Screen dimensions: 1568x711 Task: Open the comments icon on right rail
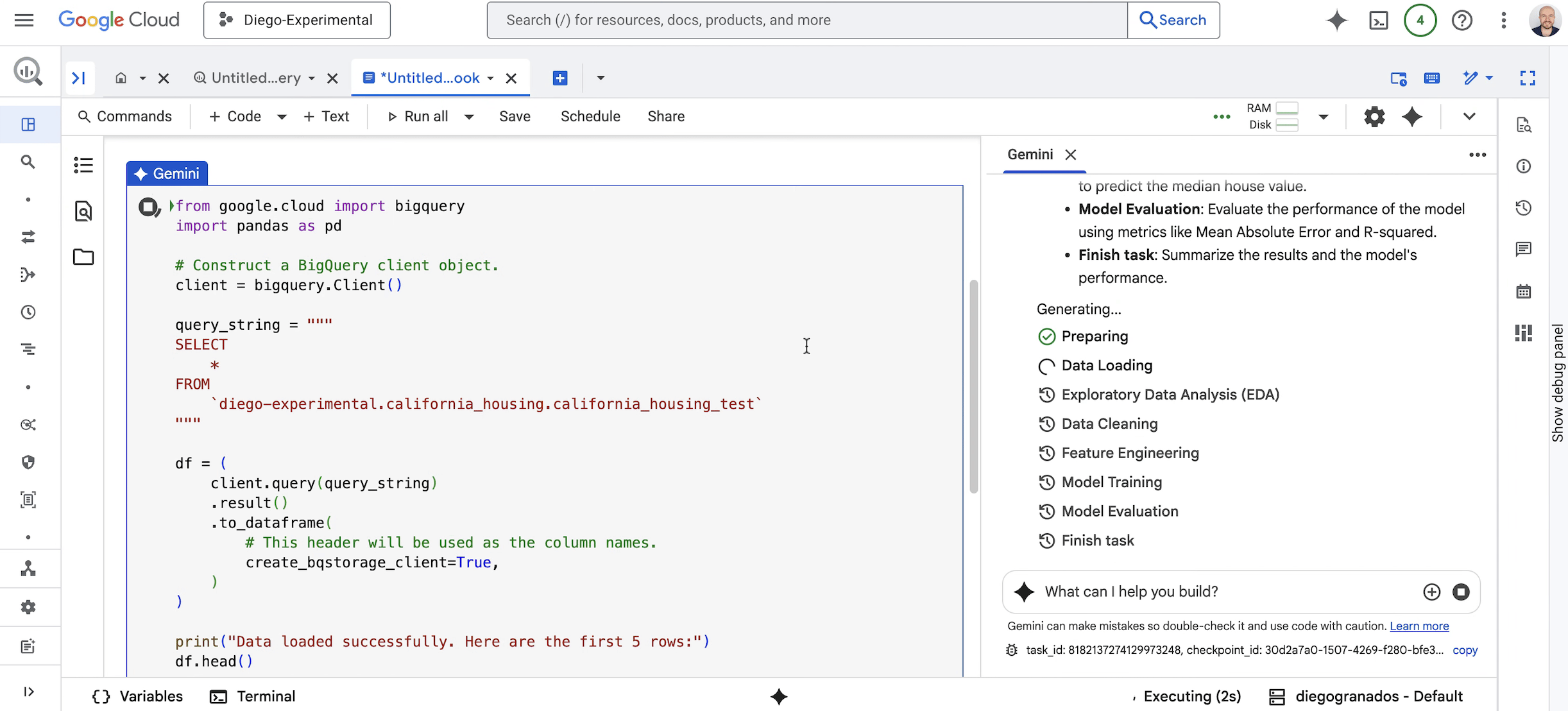click(1524, 249)
